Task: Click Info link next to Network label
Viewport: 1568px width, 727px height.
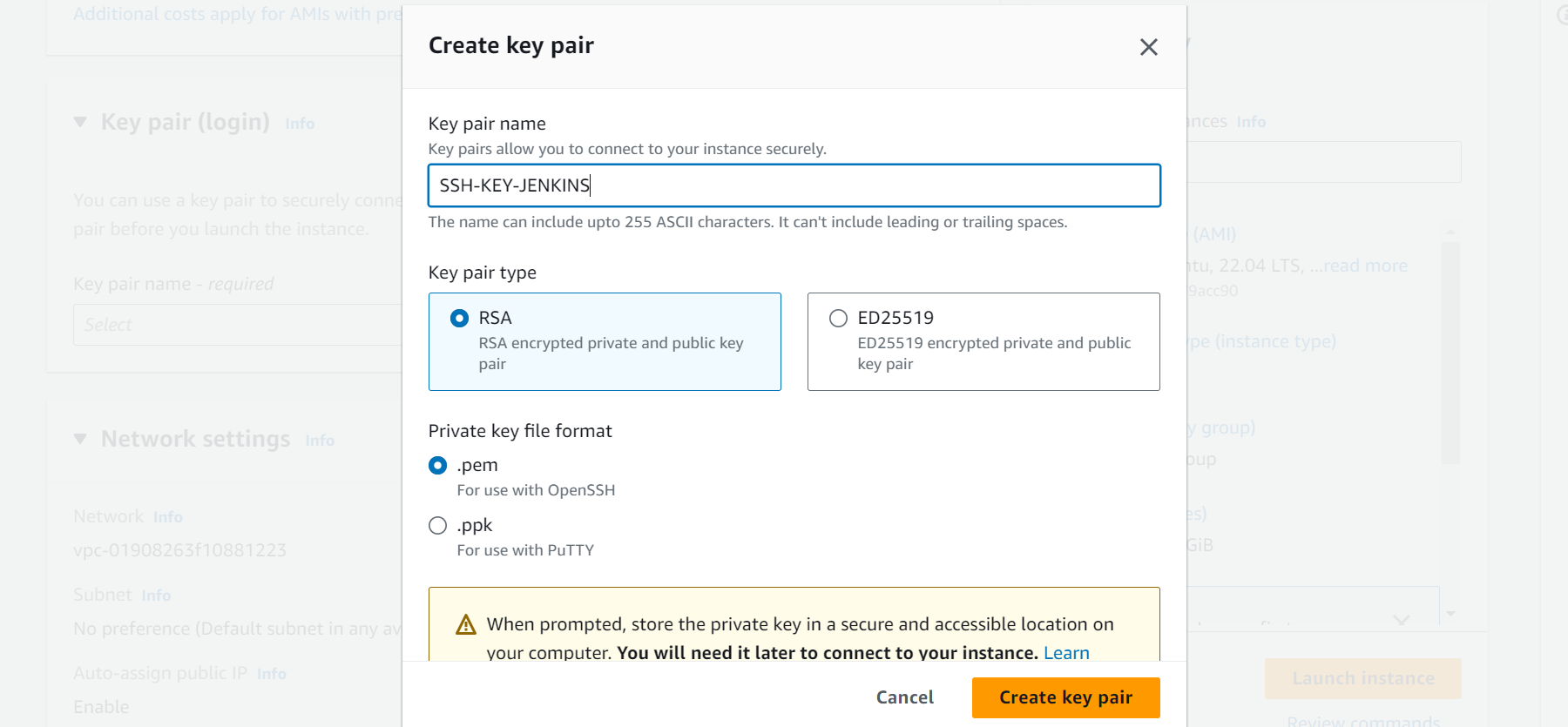Action: 168,517
